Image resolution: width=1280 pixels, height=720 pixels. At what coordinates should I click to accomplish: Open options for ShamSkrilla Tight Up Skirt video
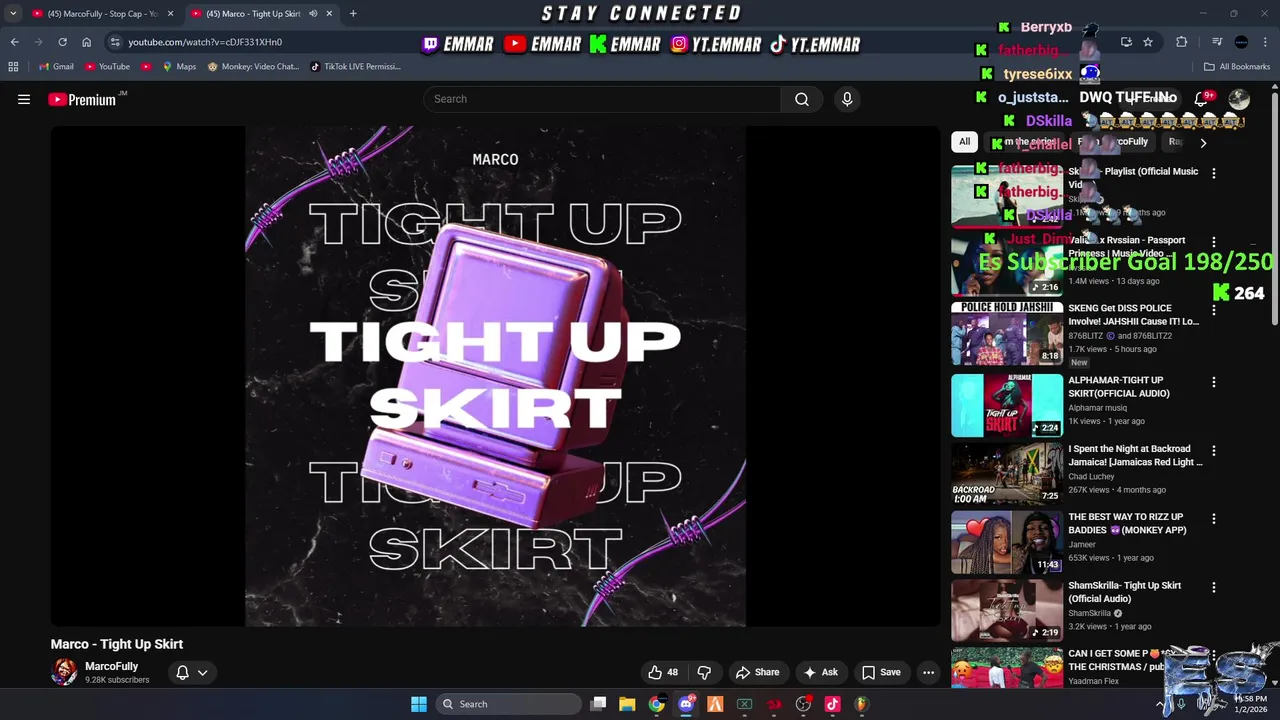1214,587
